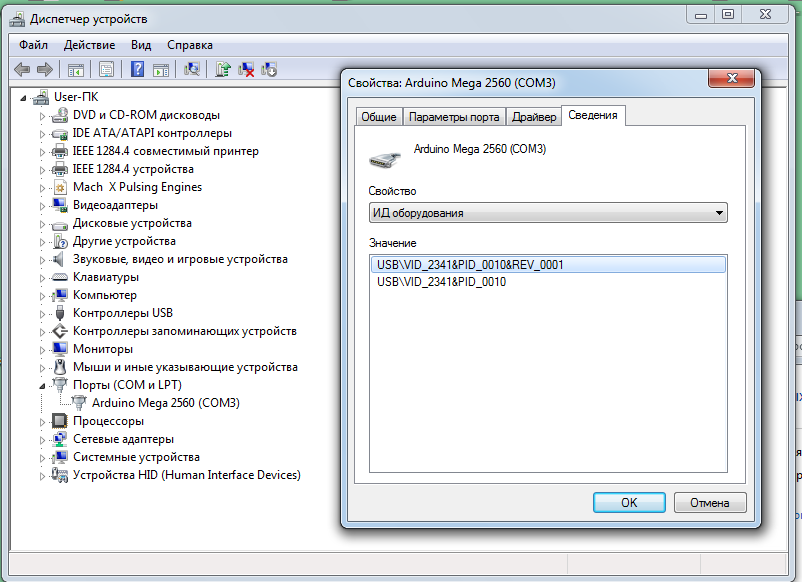Click the User-ПК computer root icon

pyautogui.click(x=41, y=97)
